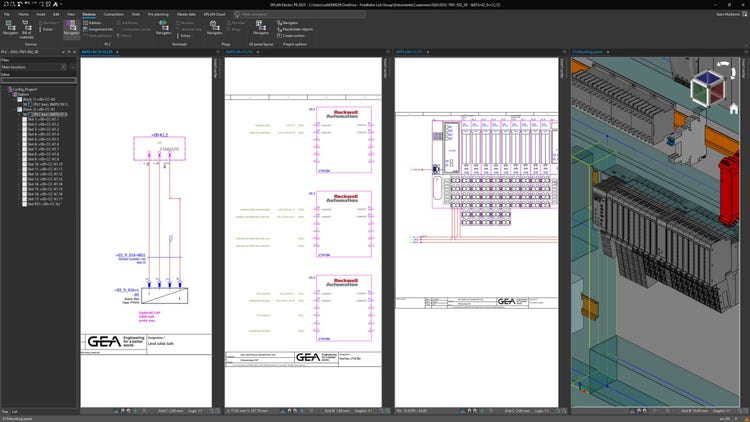
Task: Tick the Slot 5 checkbox in tree
Action: tap(27, 141)
